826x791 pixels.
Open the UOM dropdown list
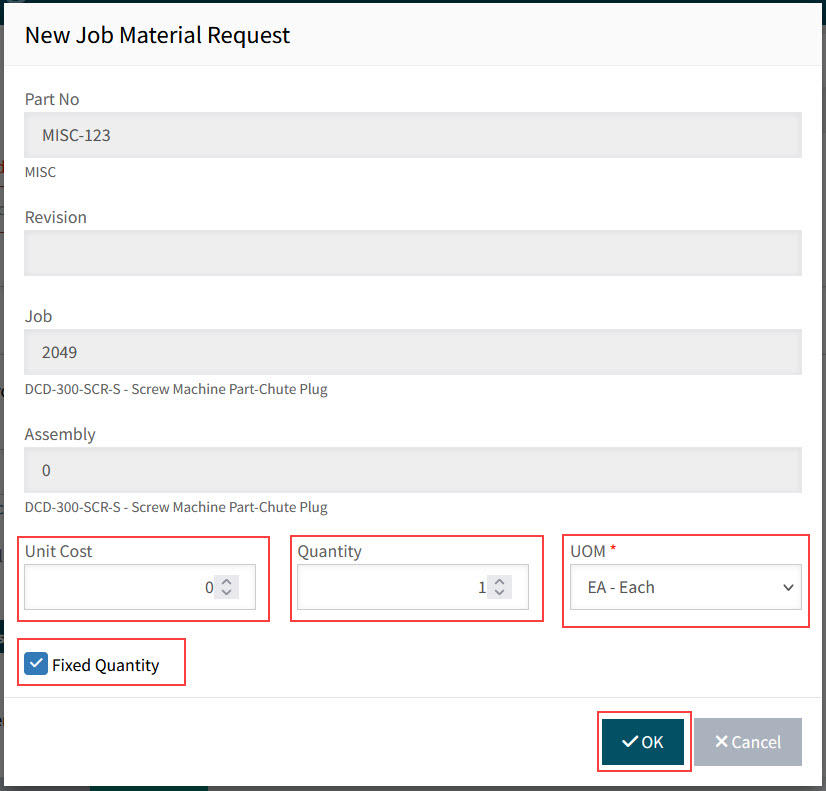point(685,587)
